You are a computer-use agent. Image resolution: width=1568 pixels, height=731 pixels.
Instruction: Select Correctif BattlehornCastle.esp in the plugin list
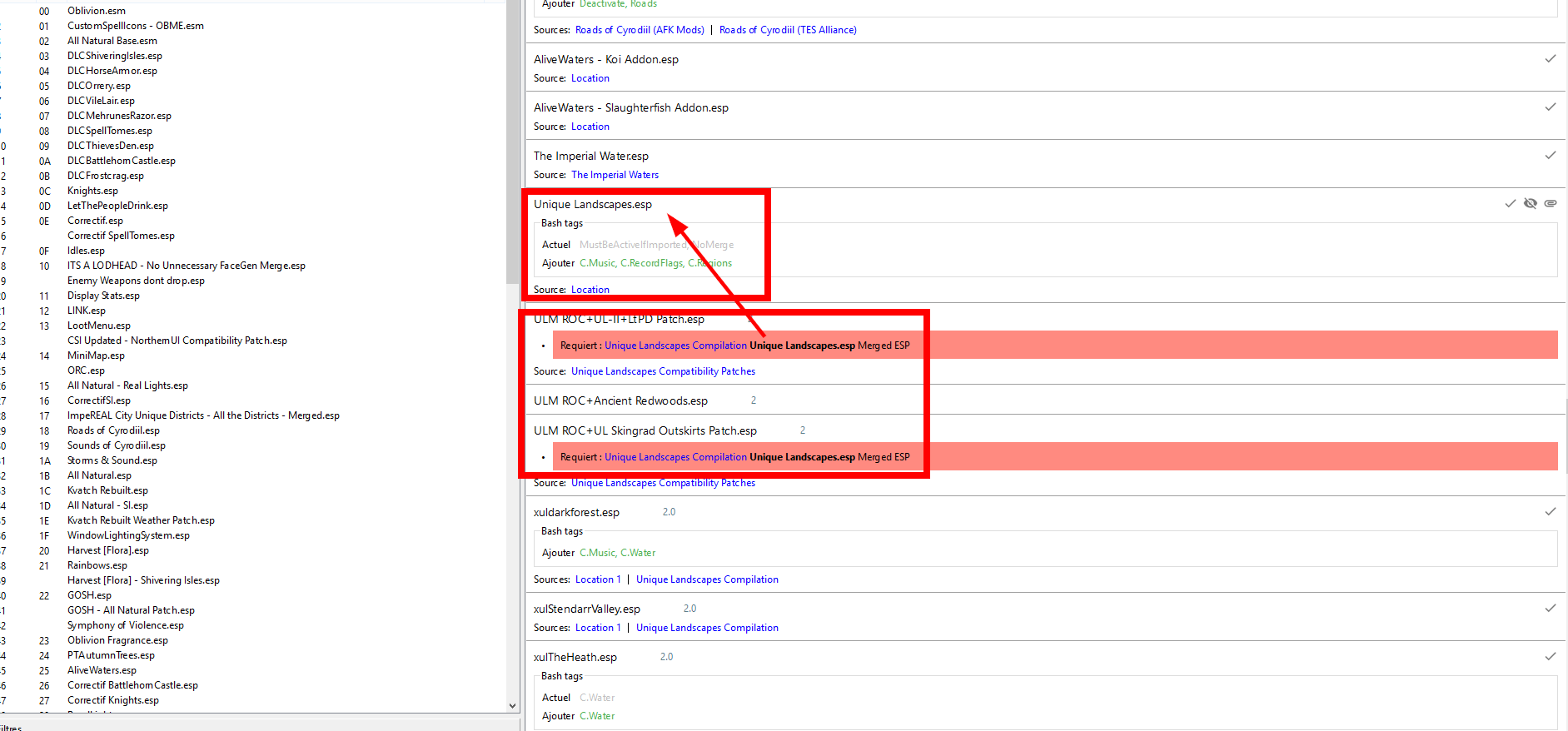(x=132, y=685)
